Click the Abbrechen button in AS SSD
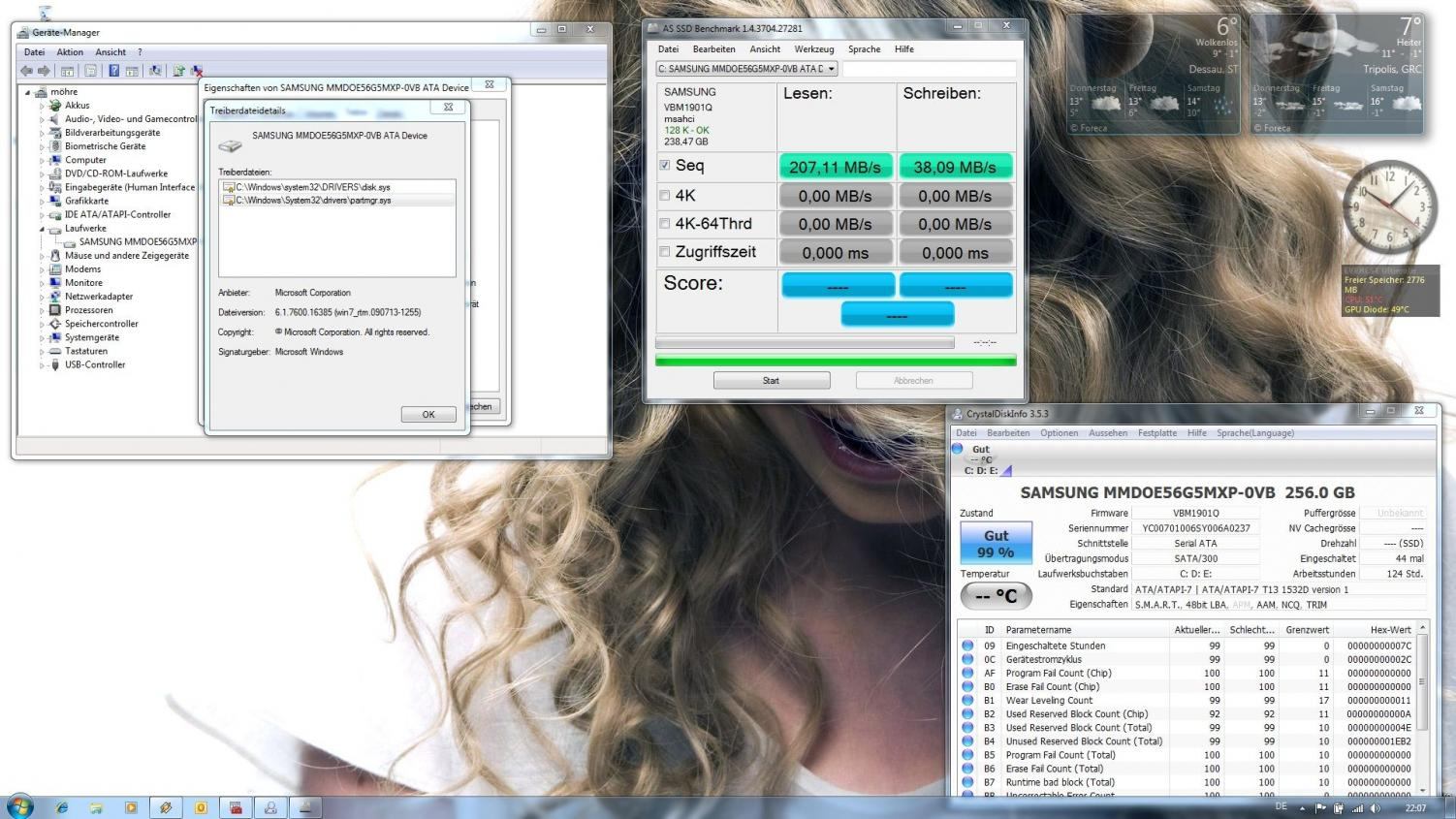1456x819 pixels. [x=913, y=381]
